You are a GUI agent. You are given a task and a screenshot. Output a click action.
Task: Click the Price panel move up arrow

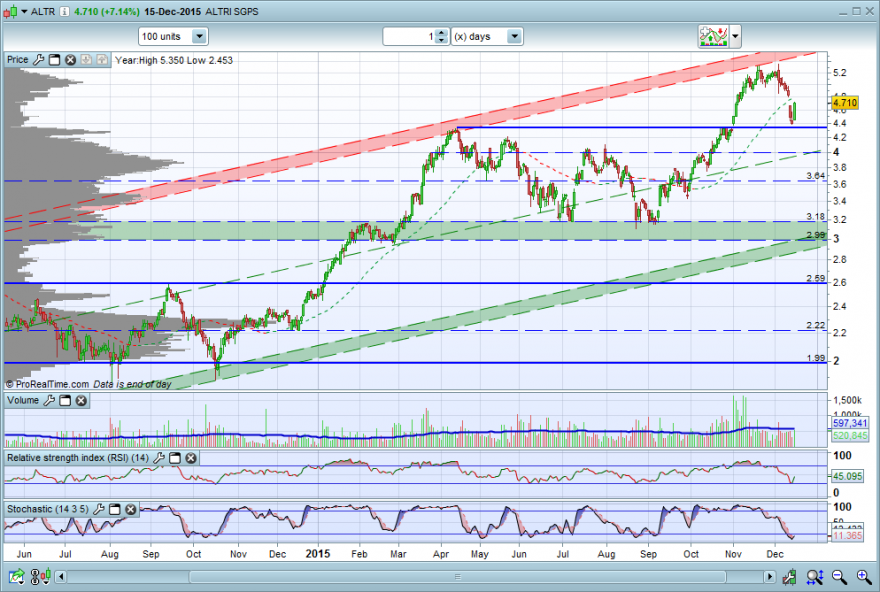(x=102, y=60)
